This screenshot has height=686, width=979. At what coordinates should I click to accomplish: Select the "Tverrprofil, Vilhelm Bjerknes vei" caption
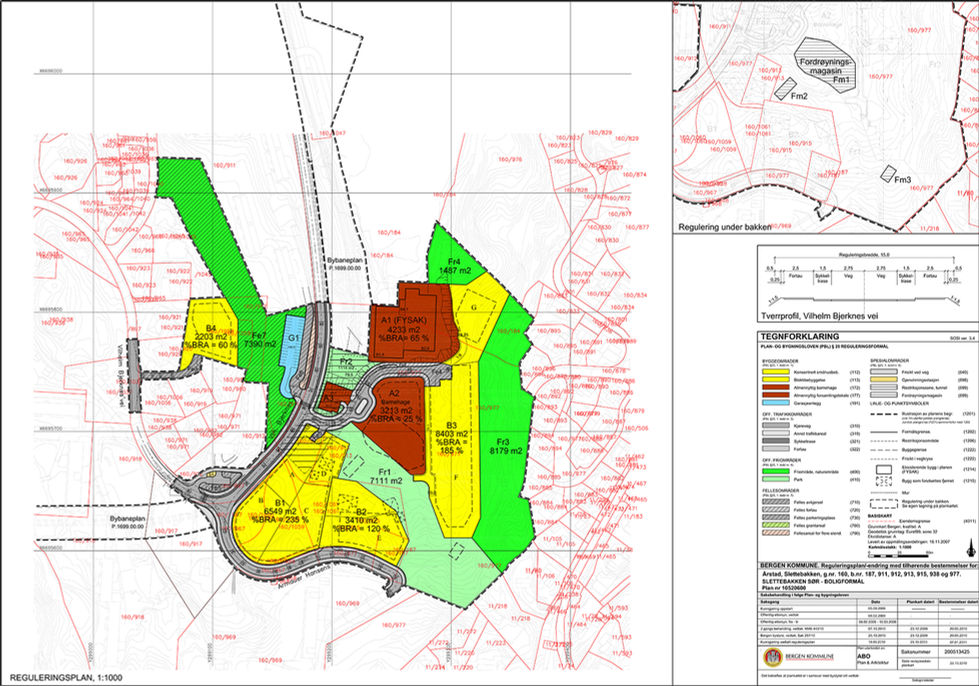820,316
